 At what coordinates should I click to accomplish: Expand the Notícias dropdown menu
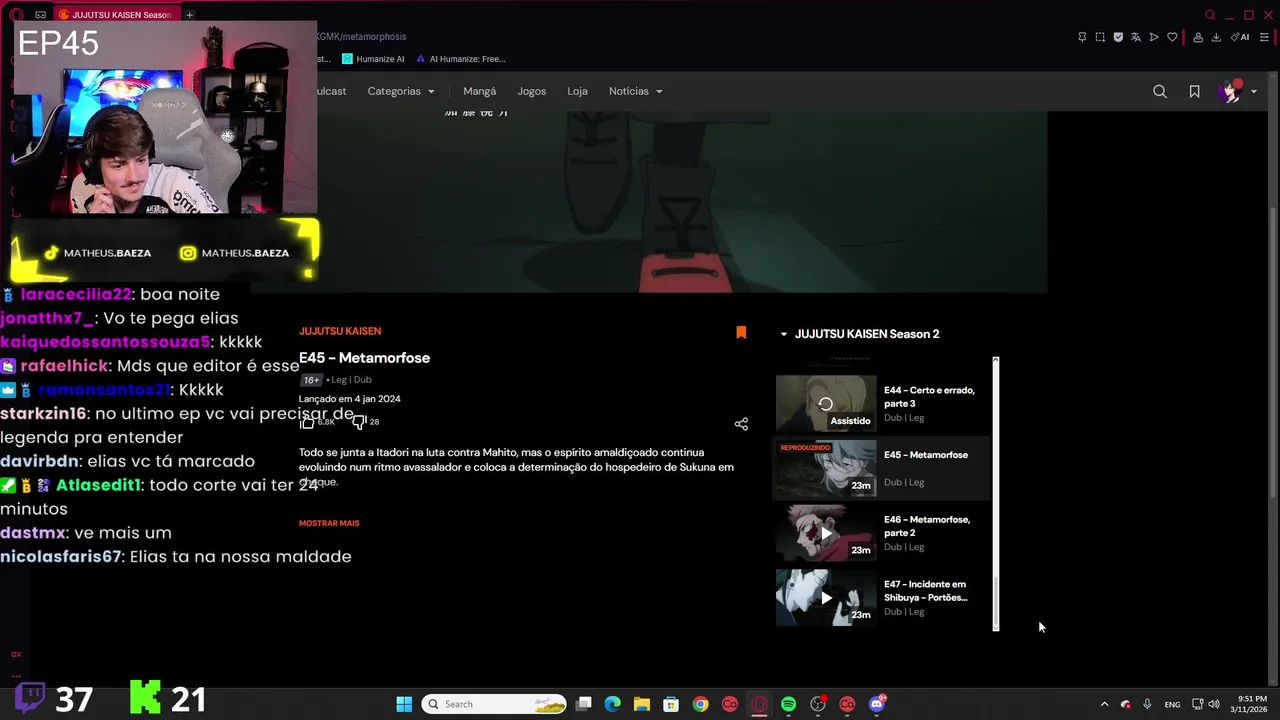click(636, 91)
